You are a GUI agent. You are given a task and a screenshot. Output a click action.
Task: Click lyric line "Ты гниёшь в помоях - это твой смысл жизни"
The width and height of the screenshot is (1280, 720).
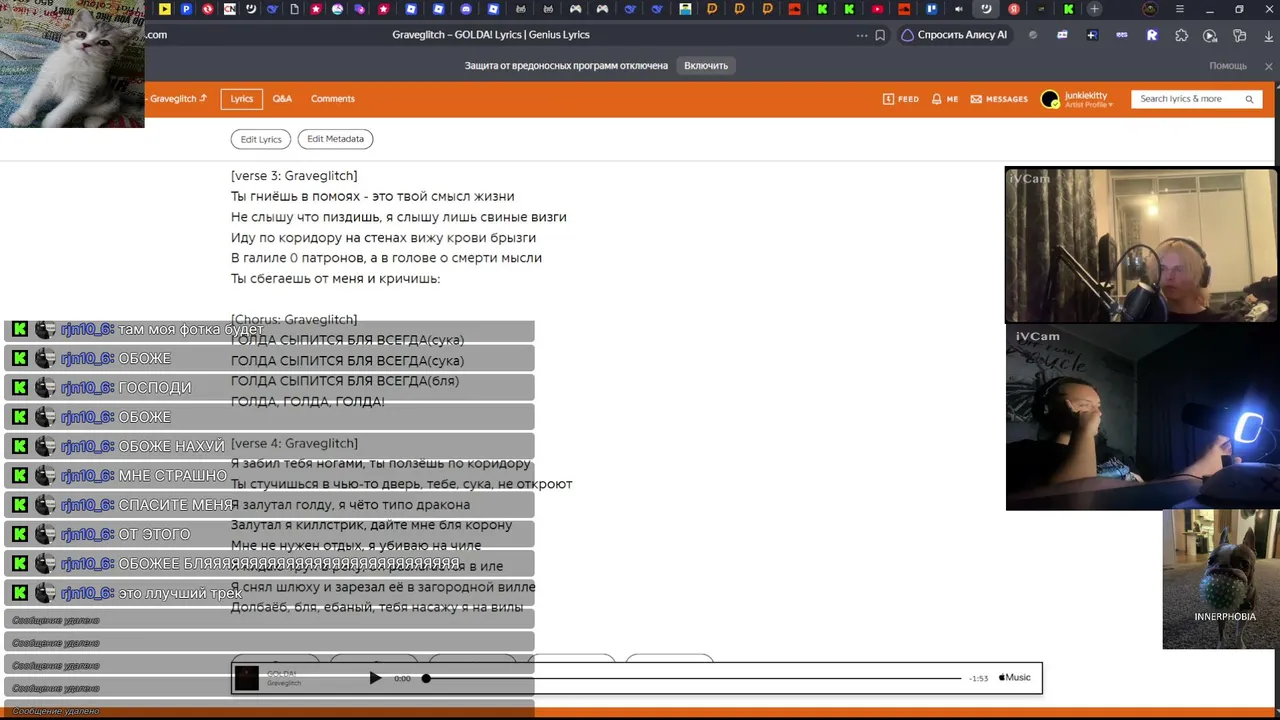coord(373,197)
